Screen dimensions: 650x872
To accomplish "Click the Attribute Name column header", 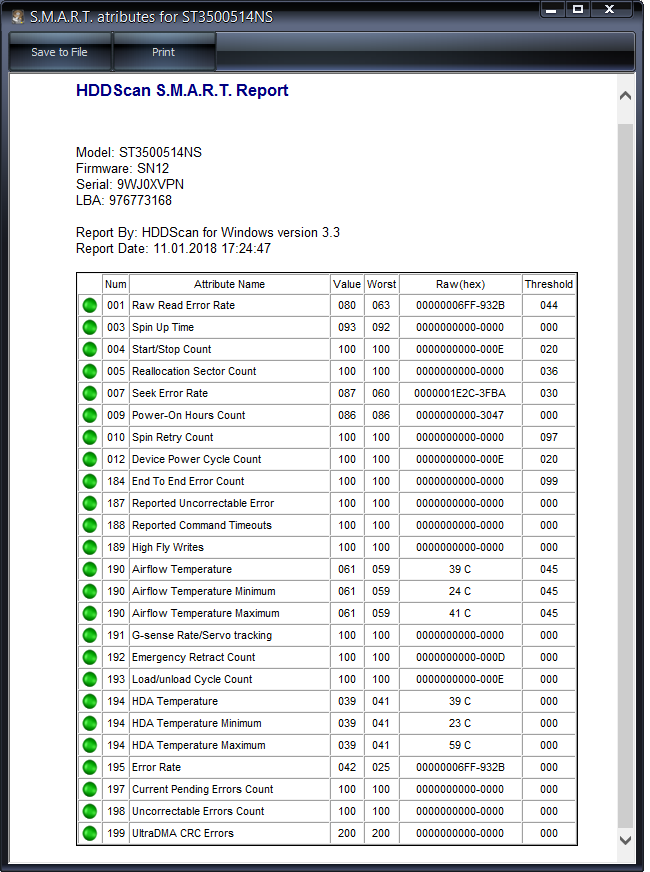I will (x=229, y=284).
